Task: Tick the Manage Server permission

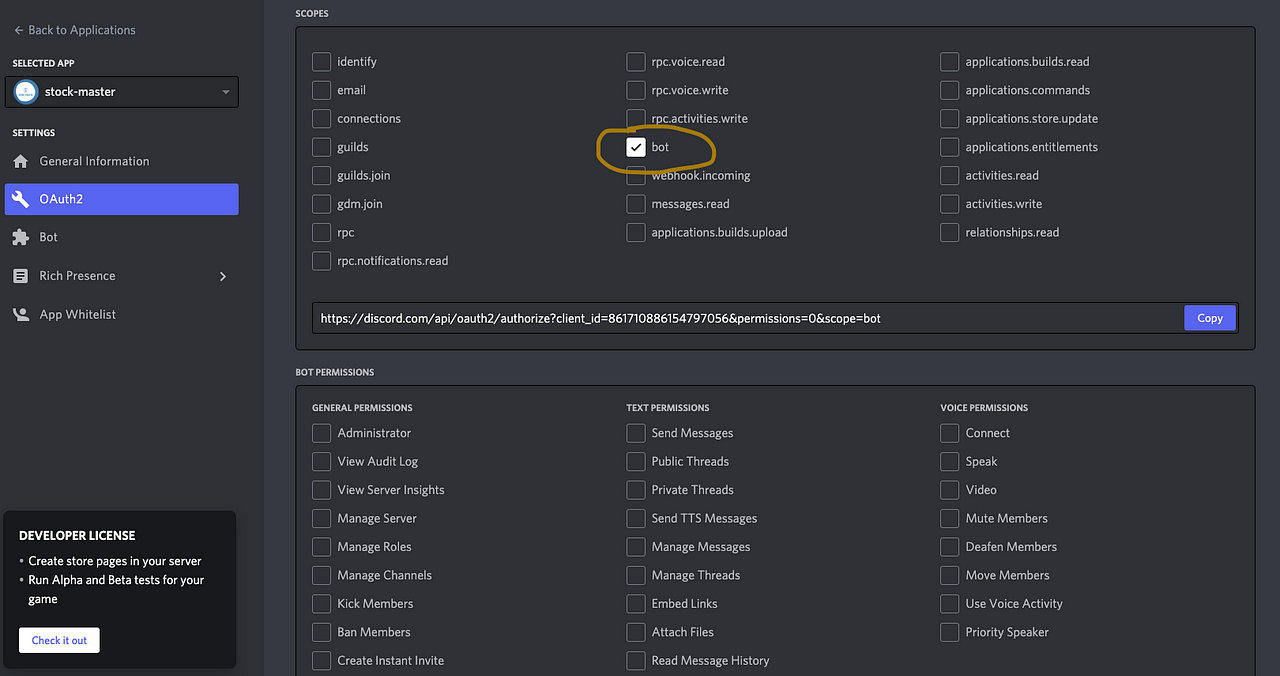Action: point(321,519)
